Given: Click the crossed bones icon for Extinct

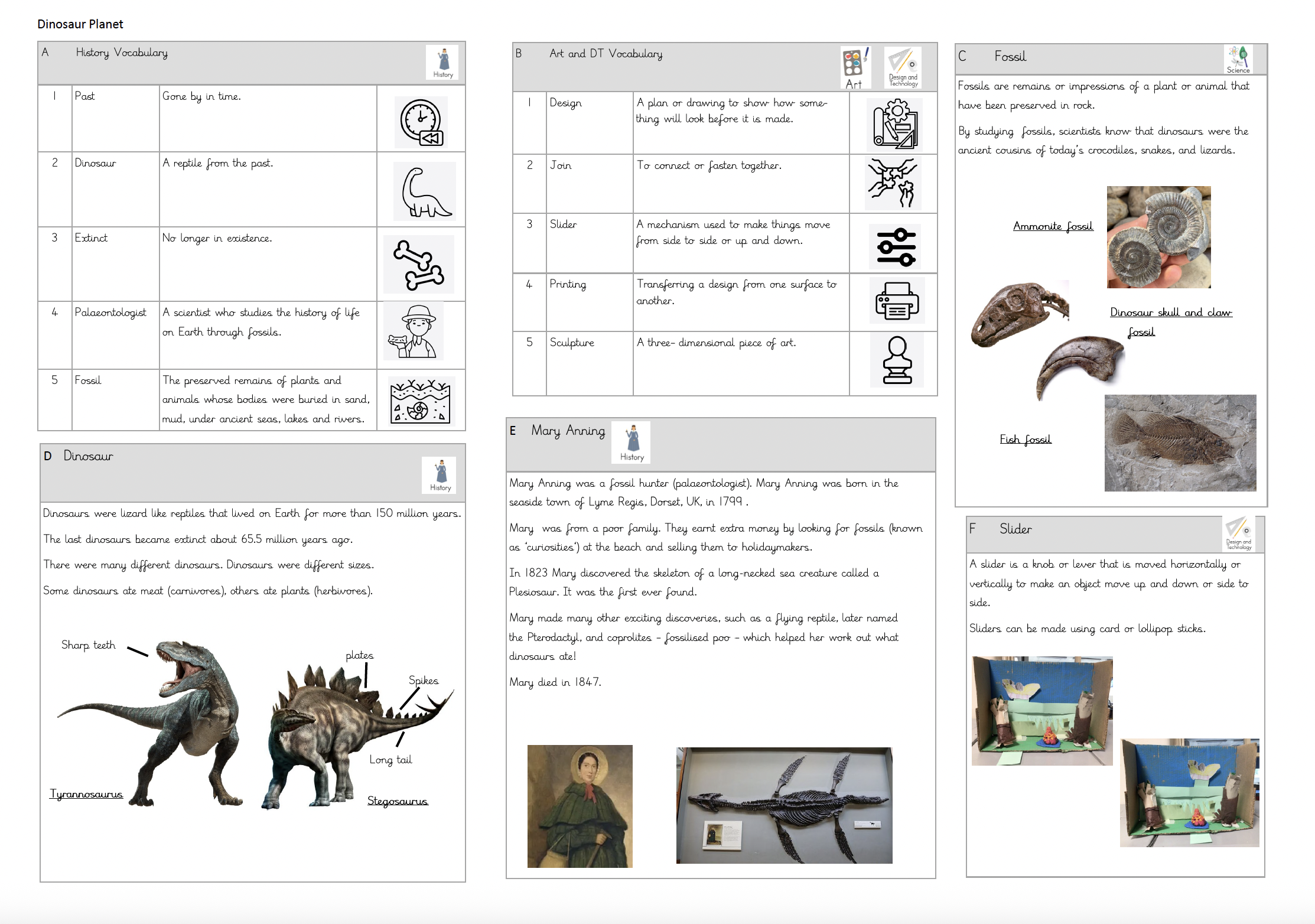Looking at the screenshot, I should click(x=419, y=265).
